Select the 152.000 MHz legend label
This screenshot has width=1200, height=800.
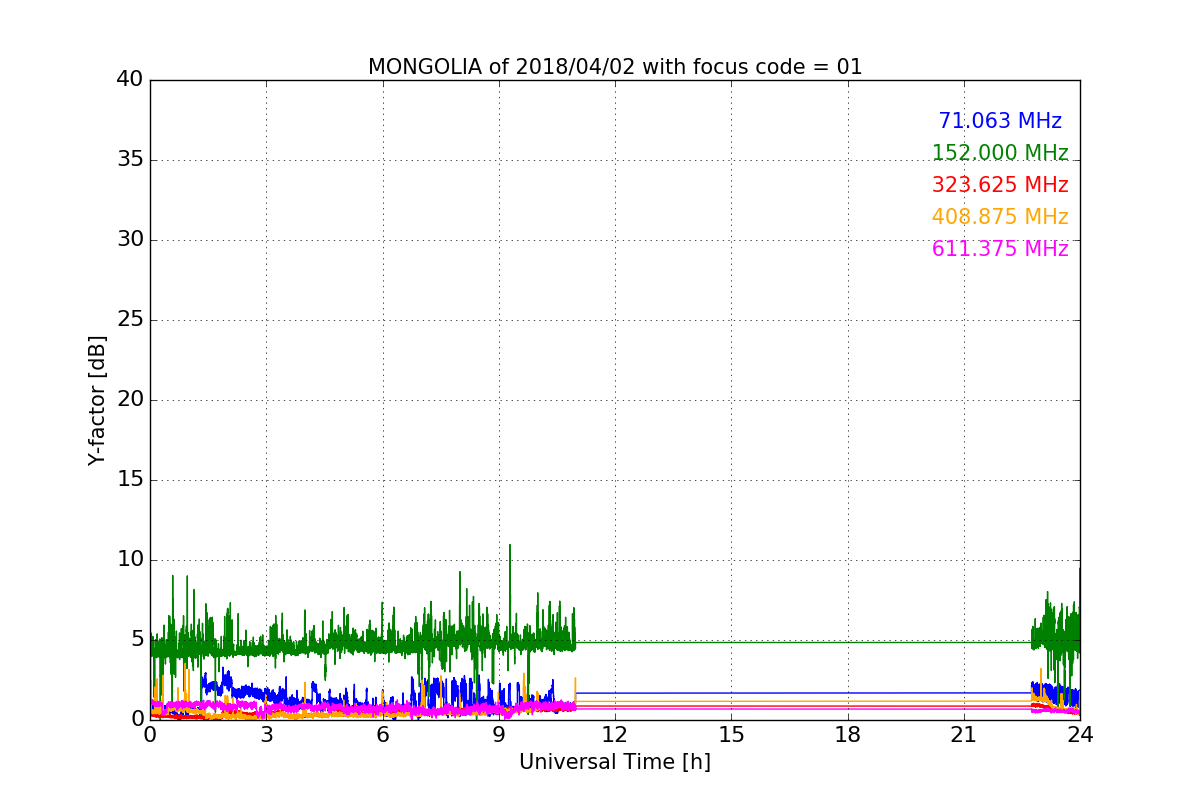(1000, 153)
